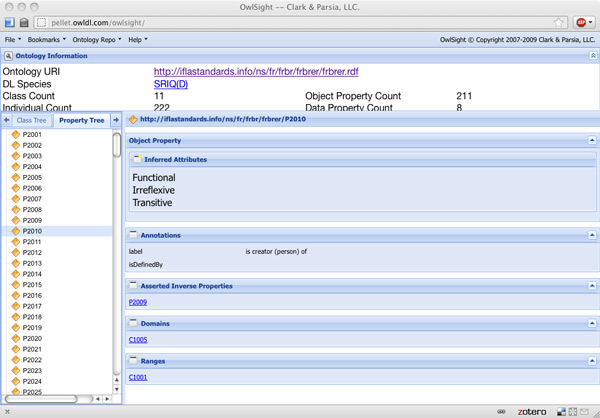Collapse the Ranges section arrow

point(592,361)
